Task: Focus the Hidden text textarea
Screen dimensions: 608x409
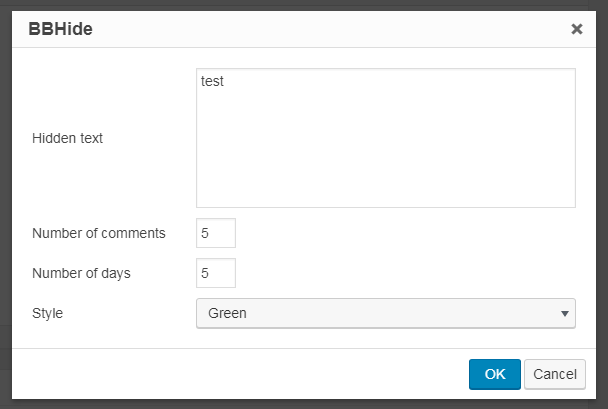Action: [x=386, y=138]
